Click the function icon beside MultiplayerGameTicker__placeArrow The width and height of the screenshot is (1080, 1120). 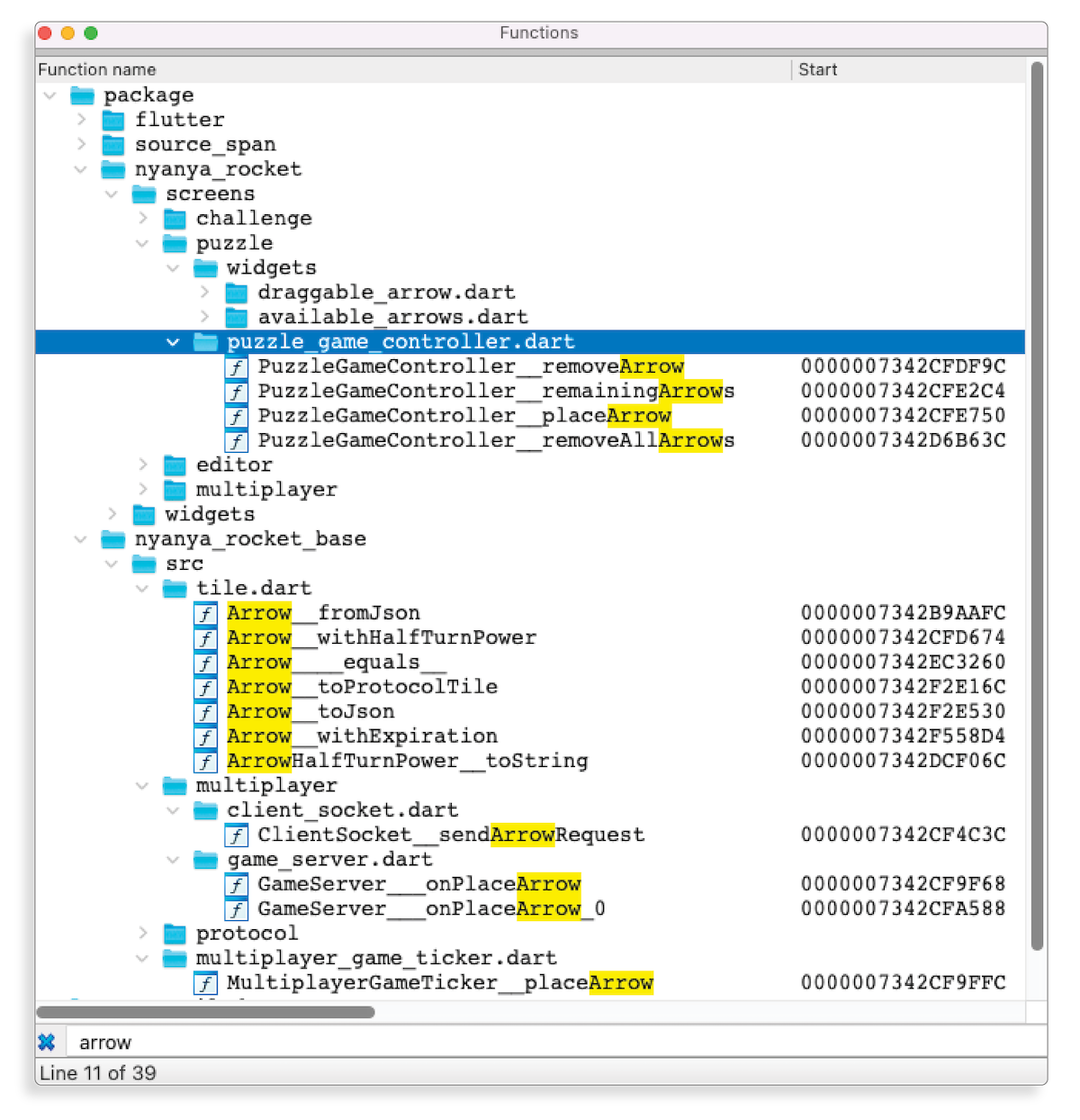(x=206, y=983)
